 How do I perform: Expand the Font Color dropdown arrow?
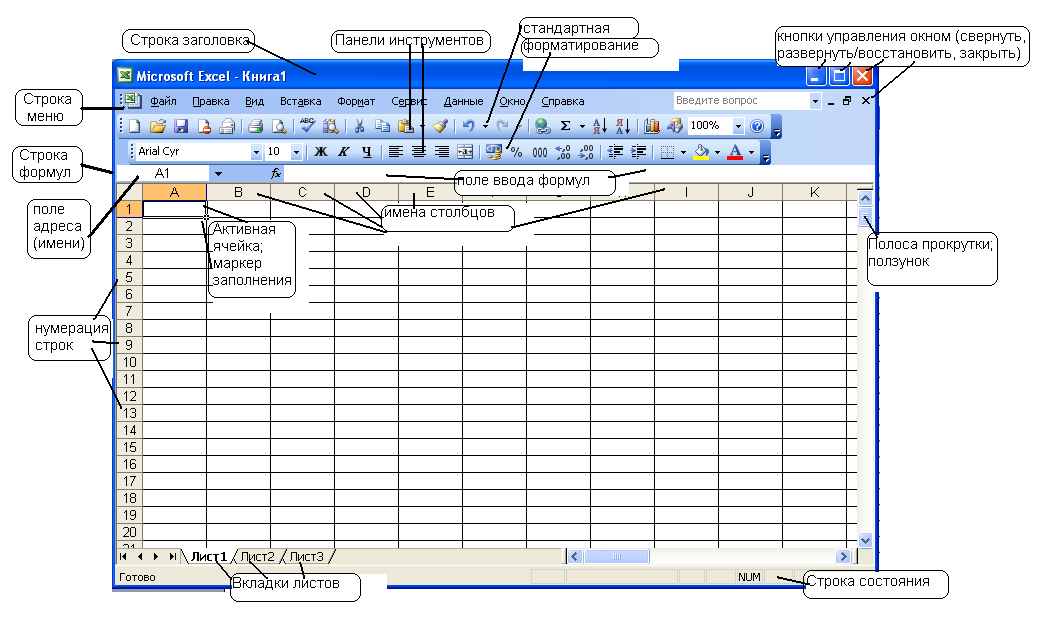pos(751,153)
